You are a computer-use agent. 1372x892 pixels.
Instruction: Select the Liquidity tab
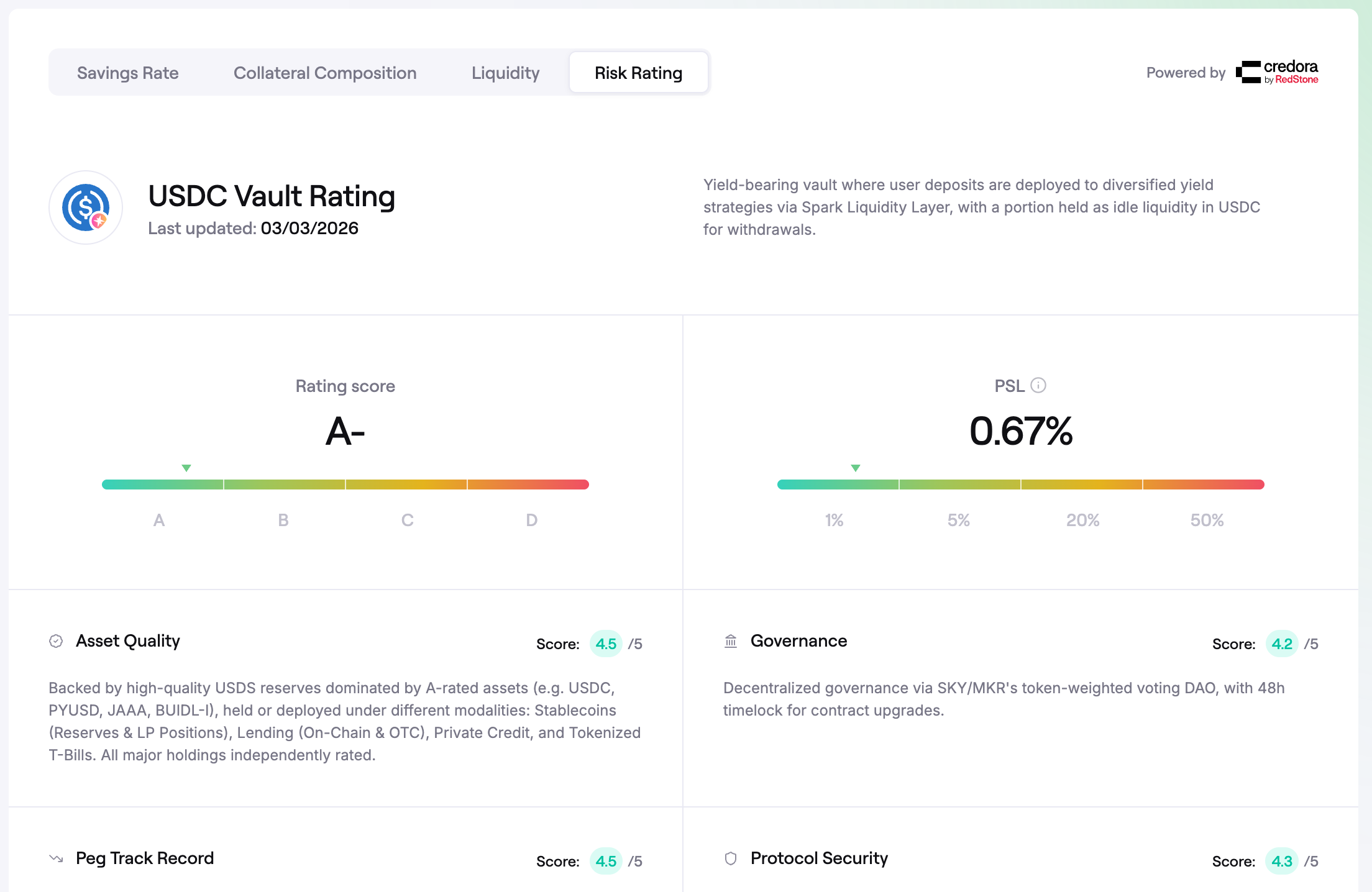(505, 73)
